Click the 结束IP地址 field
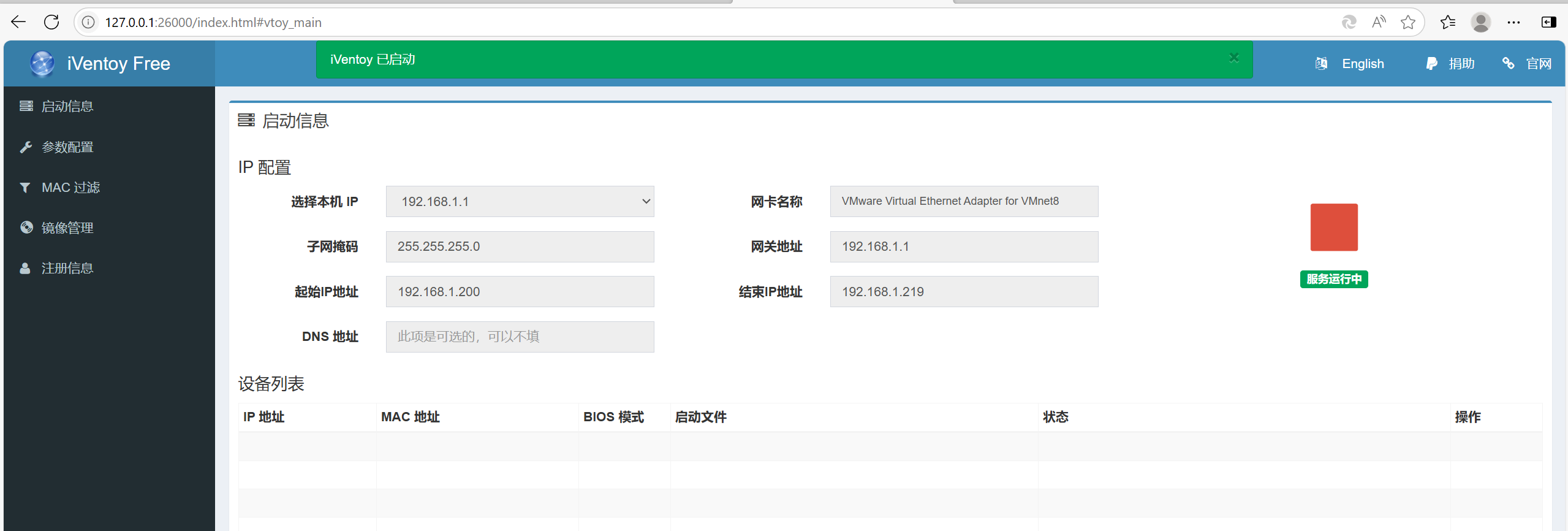This screenshot has width=1568, height=531. pyautogui.click(x=964, y=292)
